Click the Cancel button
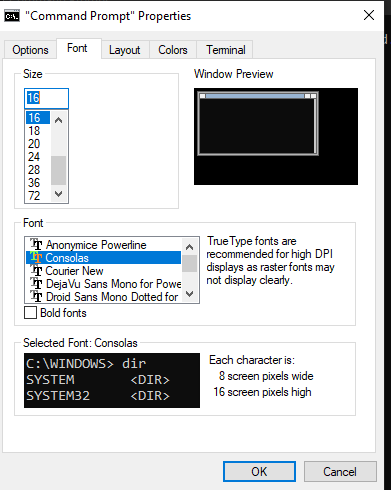 coord(340,472)
